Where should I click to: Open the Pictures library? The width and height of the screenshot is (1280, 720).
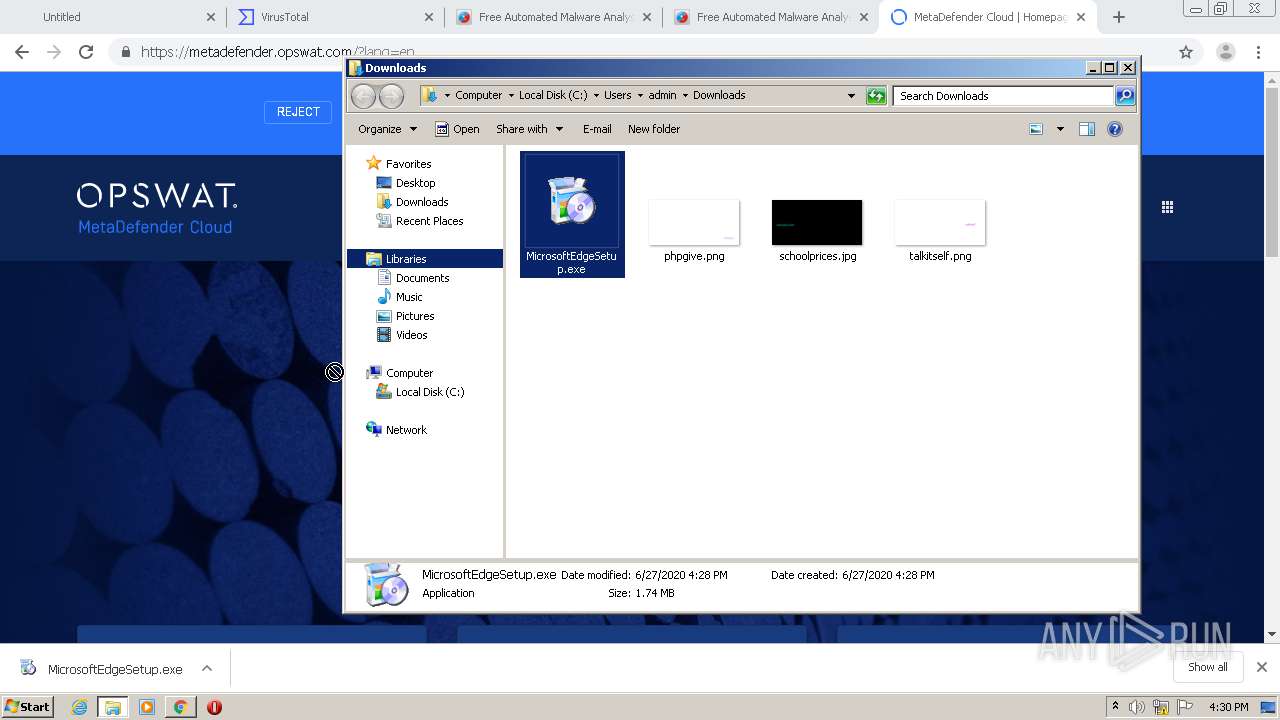pos(414,316)
